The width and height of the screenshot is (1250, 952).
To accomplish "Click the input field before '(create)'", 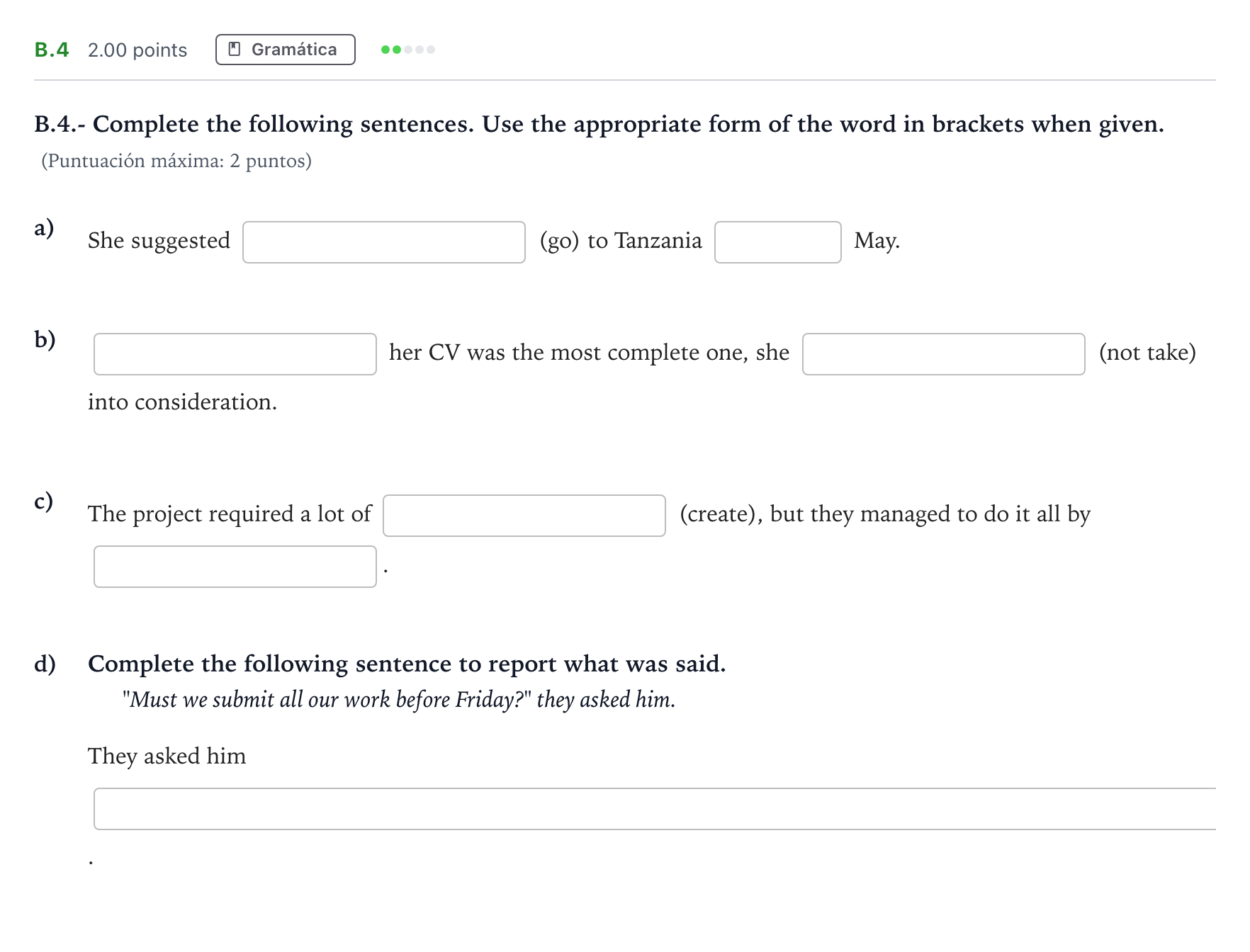I will (x=524, y=516).
